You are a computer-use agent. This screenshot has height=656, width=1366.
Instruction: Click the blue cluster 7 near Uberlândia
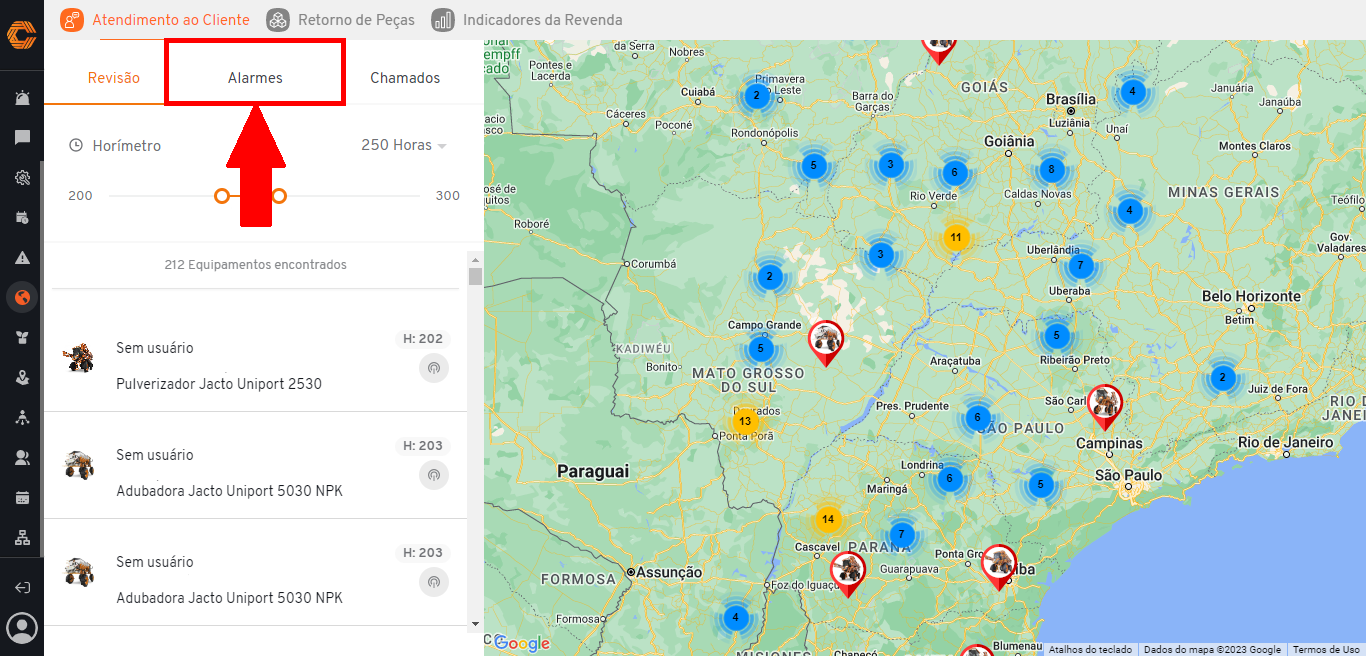coord(1079,266)
